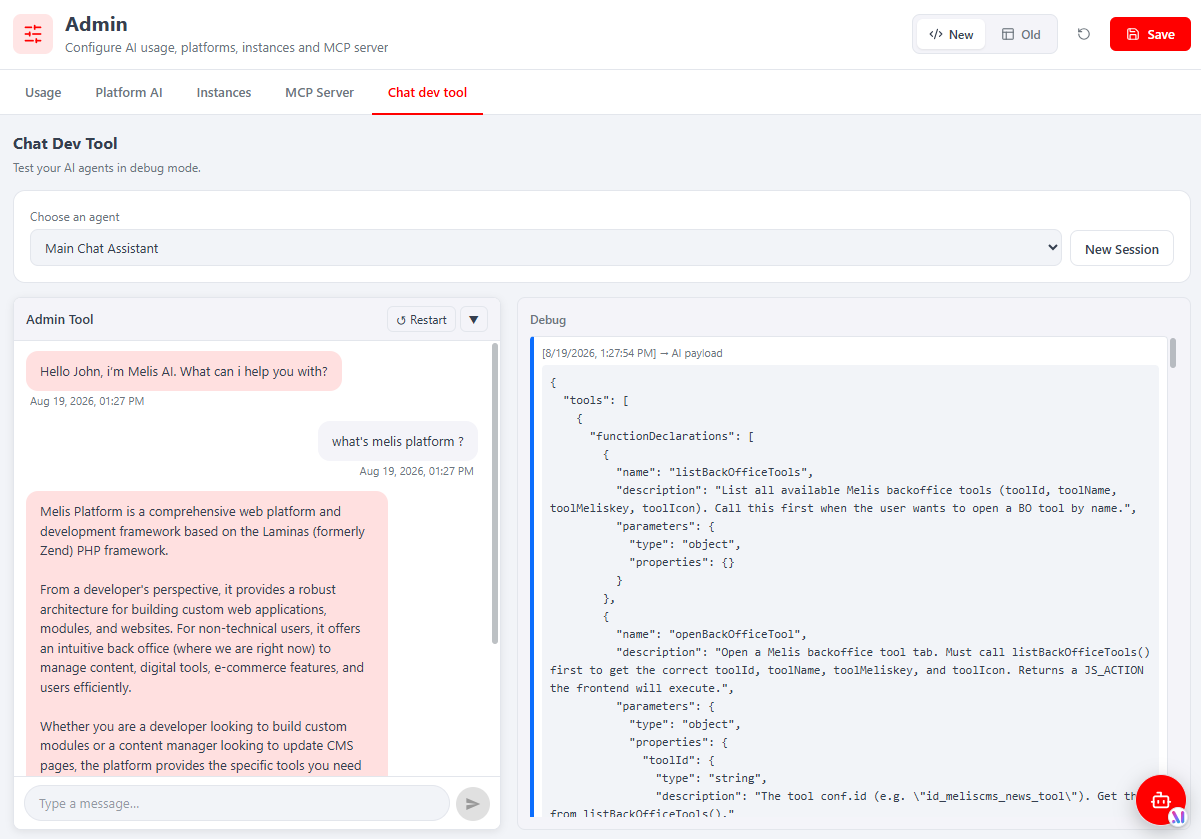Switch to New code view toggle
Viewport: 1201px width, 839px height.
tap(951, 34)
